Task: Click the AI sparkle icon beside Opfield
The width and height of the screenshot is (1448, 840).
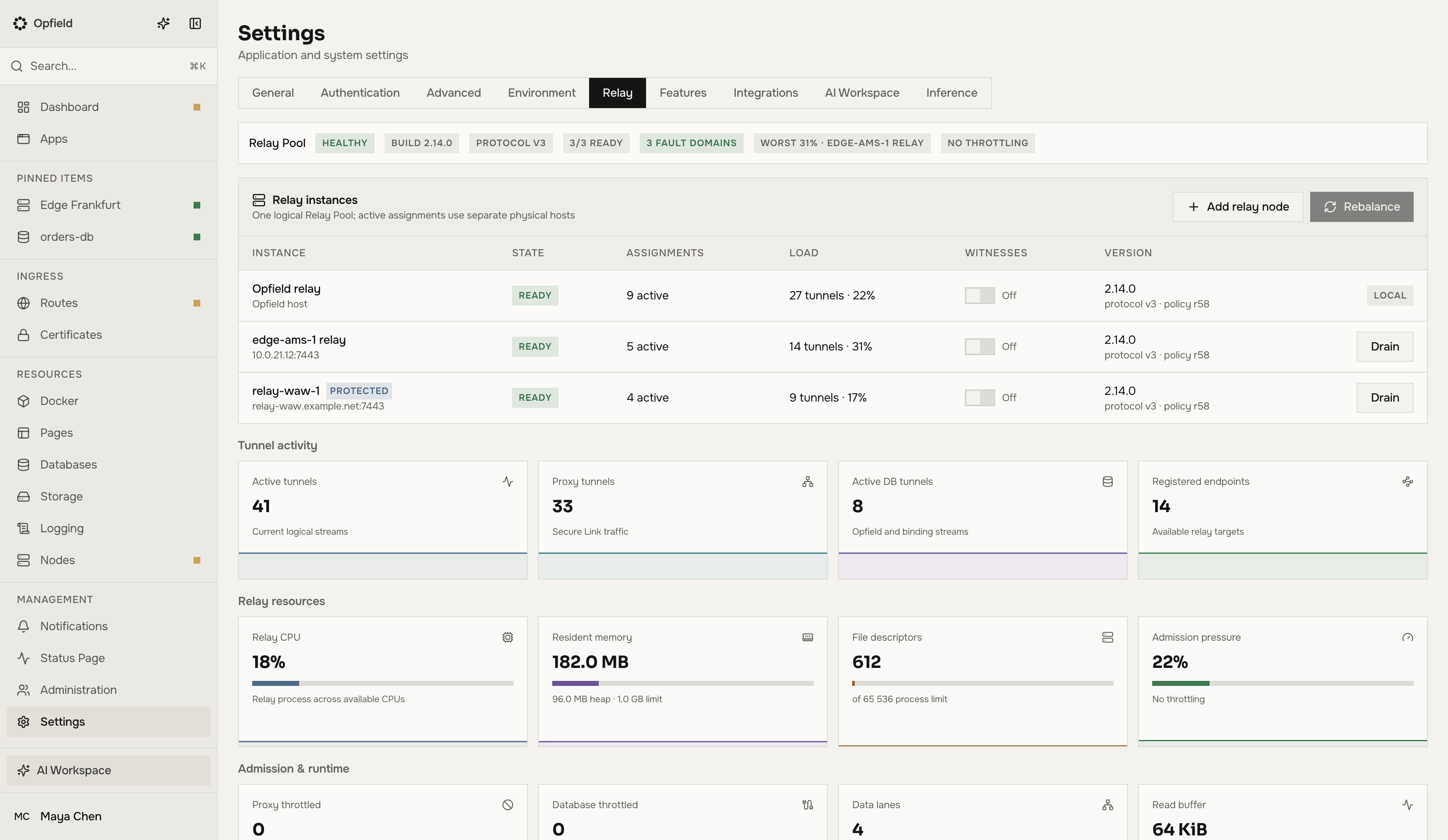Action: (x=163, y=23)
